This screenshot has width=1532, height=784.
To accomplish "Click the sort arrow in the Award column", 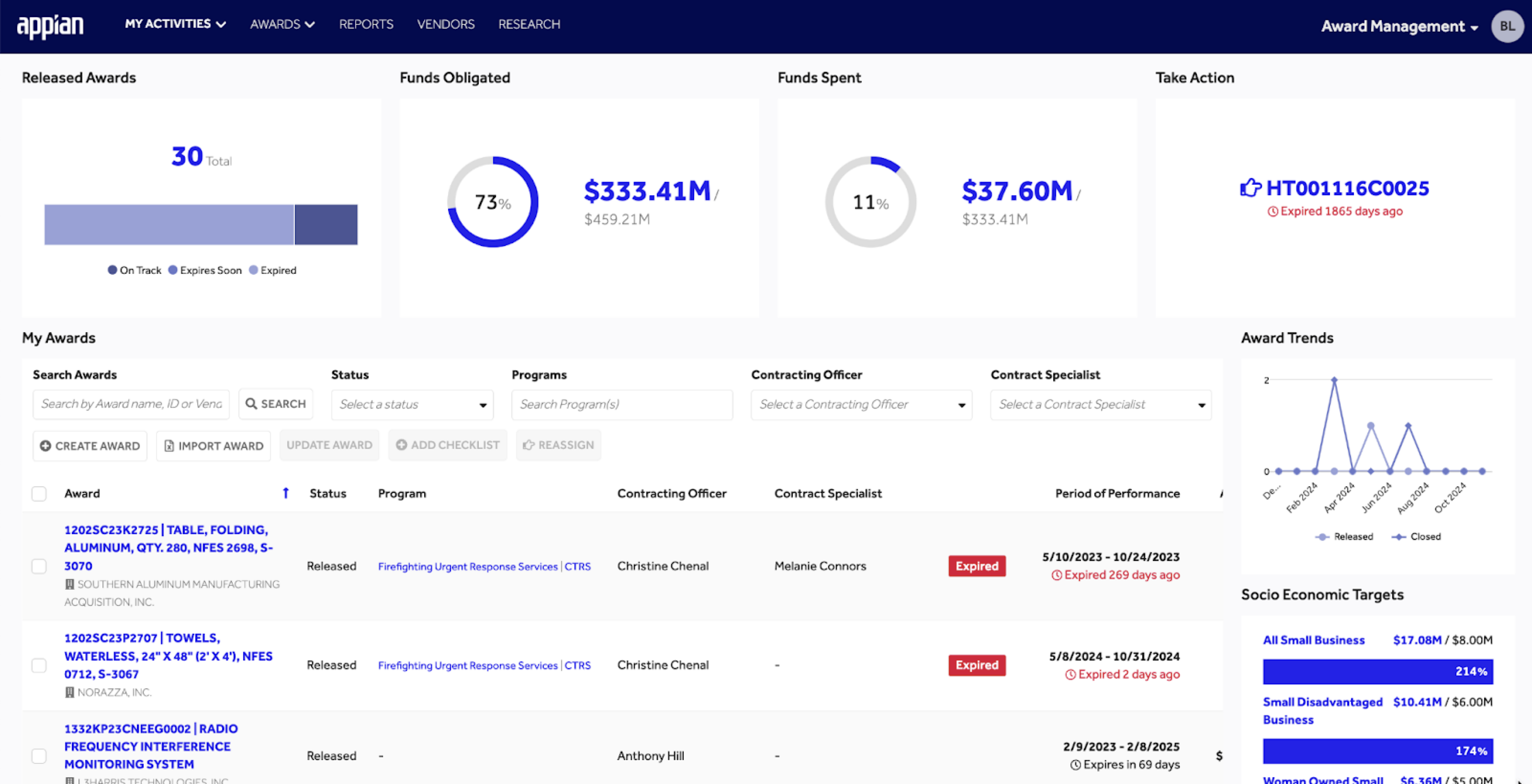I will [x=285, y=493].
